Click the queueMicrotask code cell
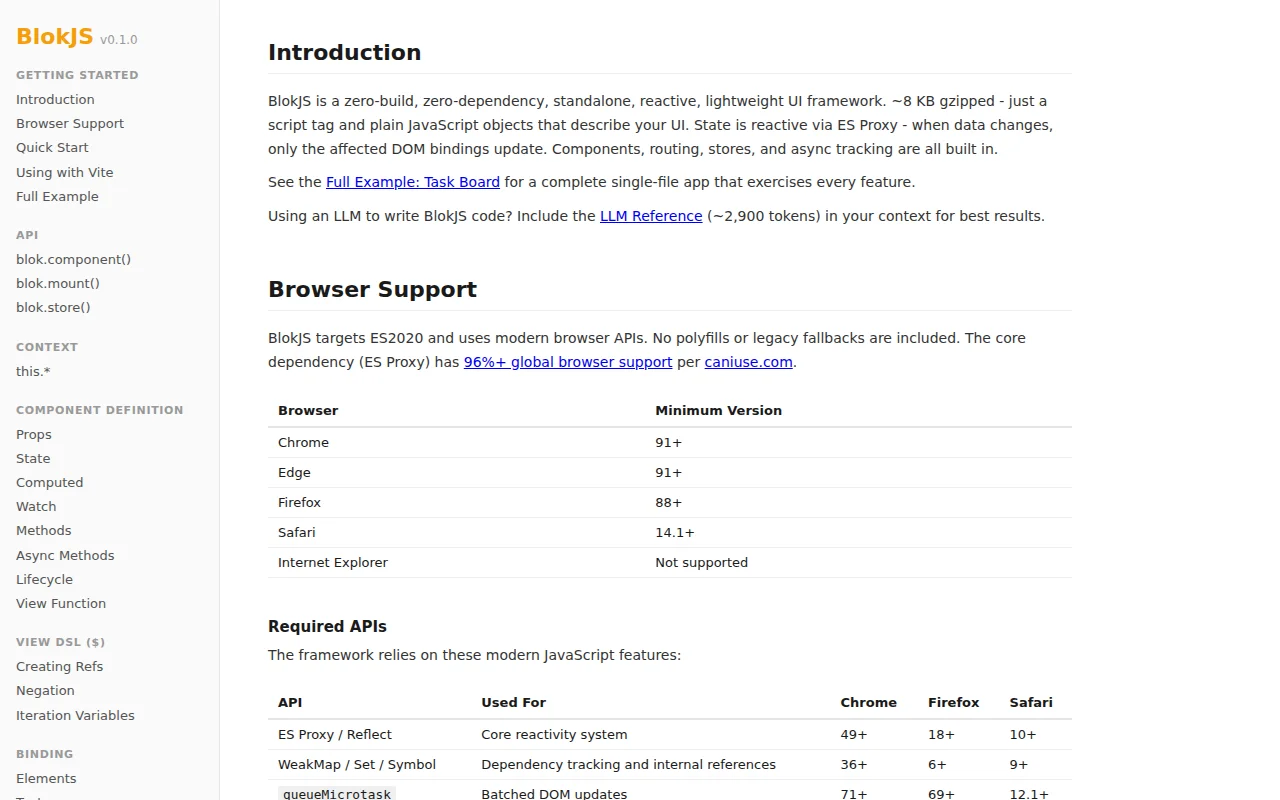 [x=337, y=794]
